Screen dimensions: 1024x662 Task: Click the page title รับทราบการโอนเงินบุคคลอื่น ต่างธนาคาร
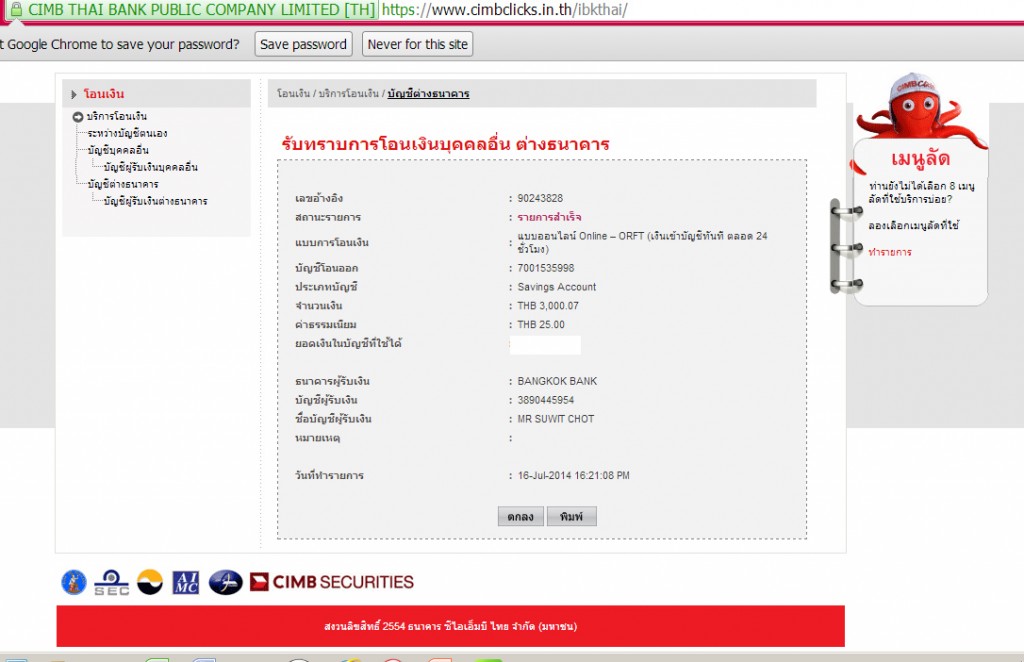[x=445, y=144]
